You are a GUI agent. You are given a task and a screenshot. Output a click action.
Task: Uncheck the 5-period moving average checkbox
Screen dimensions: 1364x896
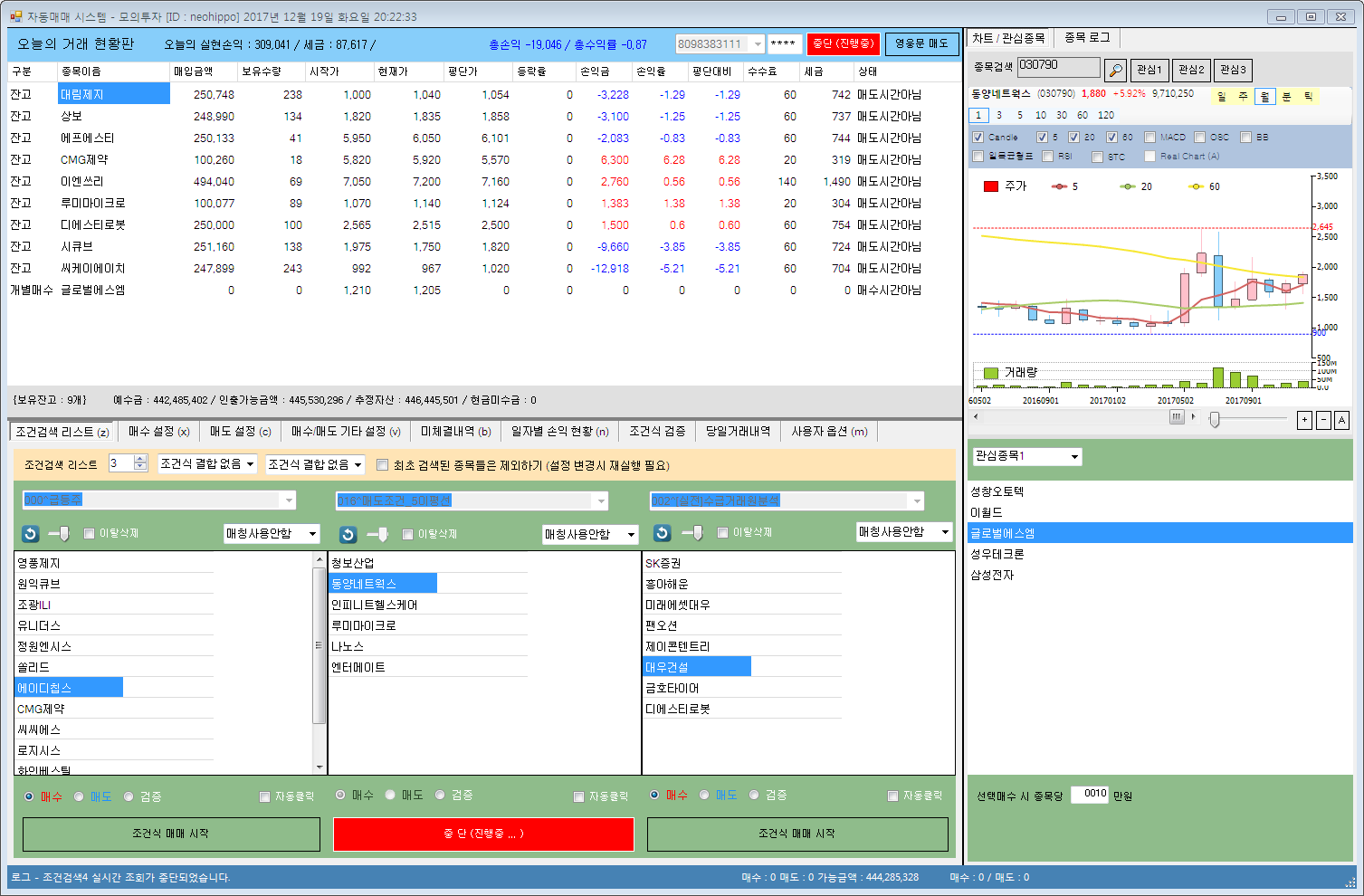(1042, 138)
